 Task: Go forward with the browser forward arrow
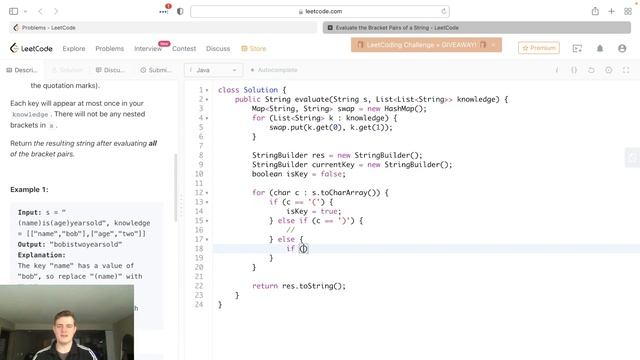coord(56,11)
